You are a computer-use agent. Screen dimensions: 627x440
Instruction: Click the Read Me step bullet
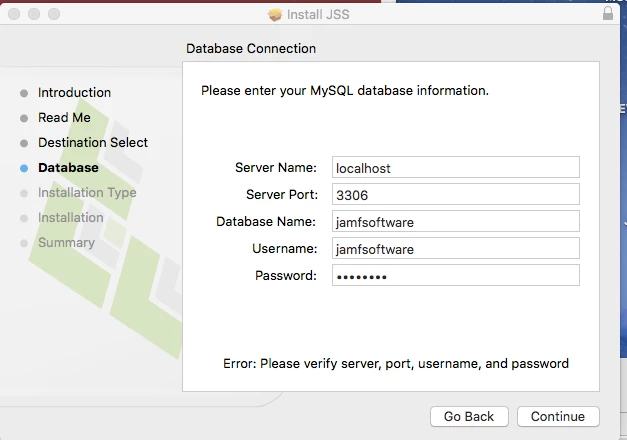click(x=24, y=118)
